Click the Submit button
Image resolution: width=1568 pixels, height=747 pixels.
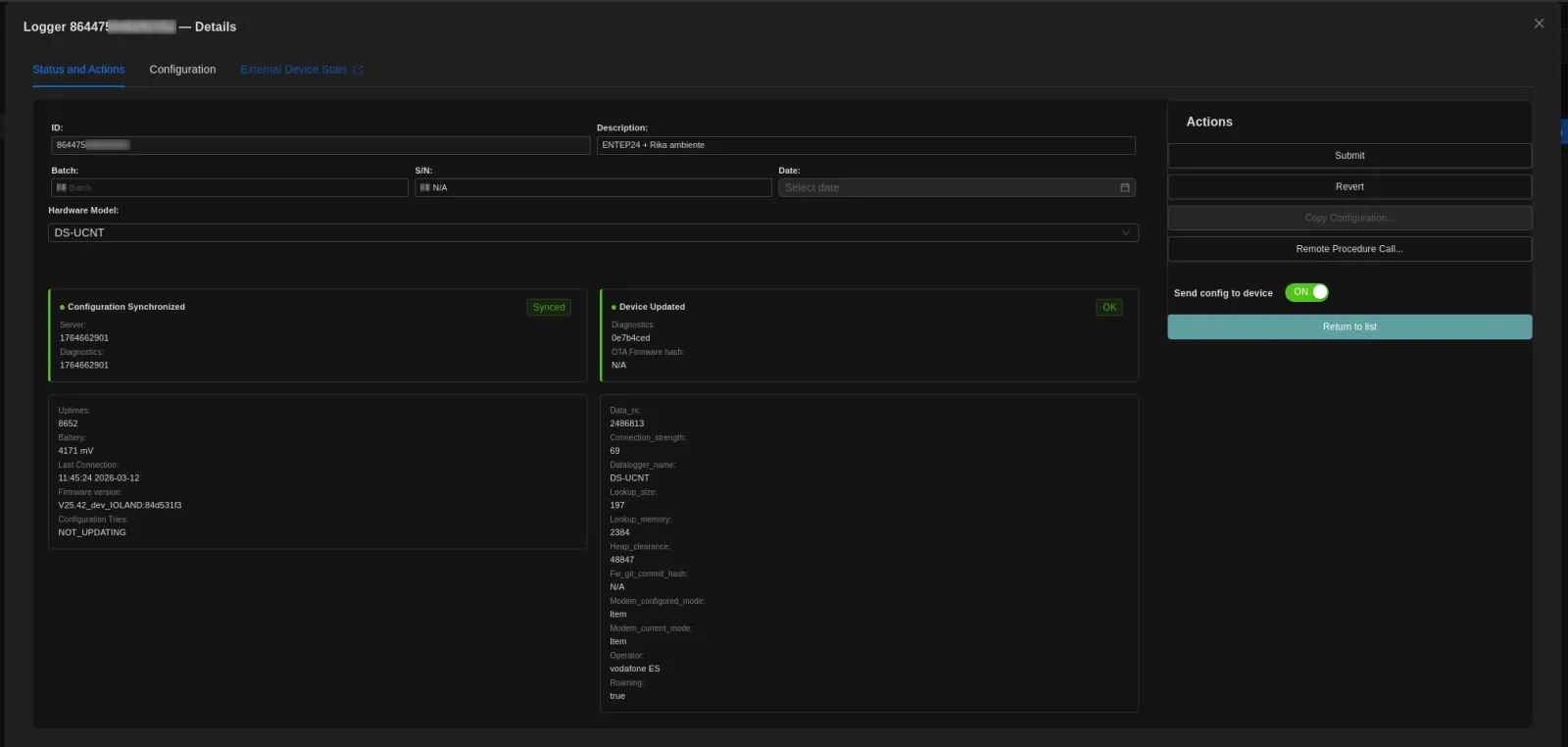(1349, 156)
